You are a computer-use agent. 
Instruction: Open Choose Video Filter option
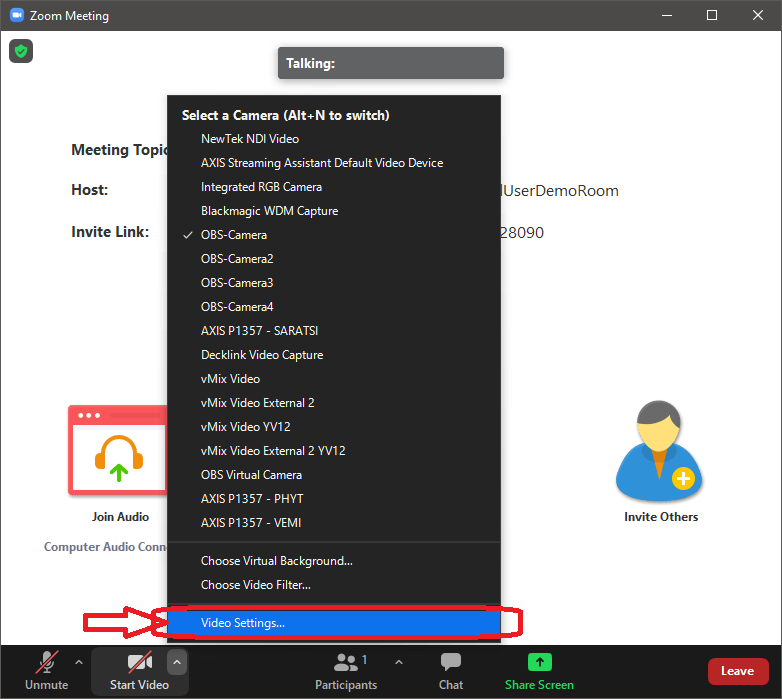(334, 585)
